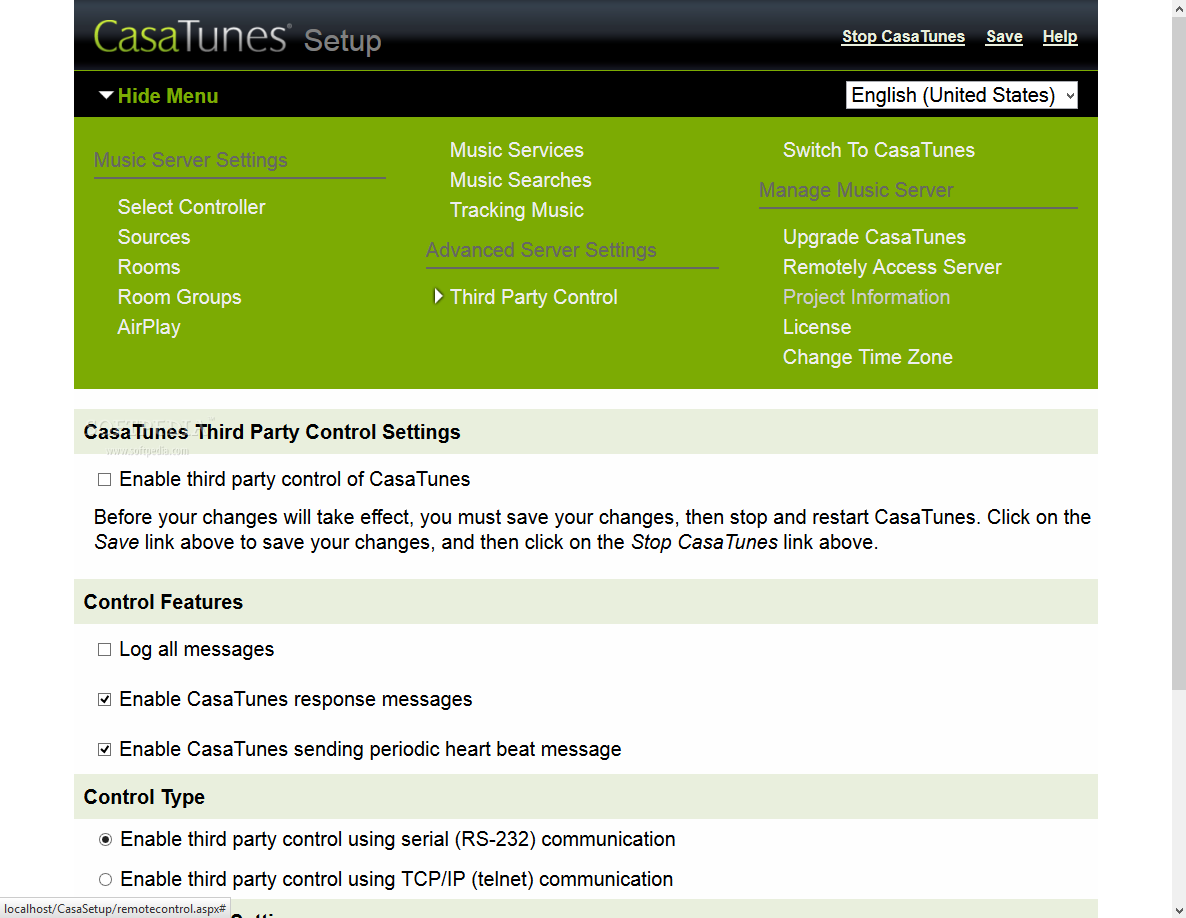The image size is (1186, 918).
Task: Click the 'Control Features' section heading
Action: (x=163, y=602)
